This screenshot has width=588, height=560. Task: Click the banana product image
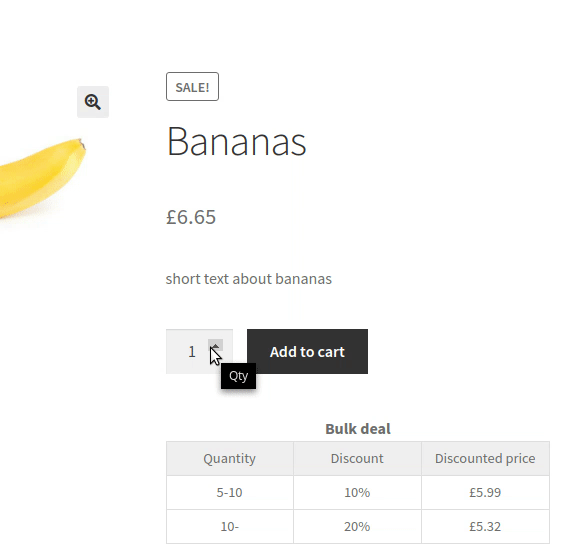[42, 178]
